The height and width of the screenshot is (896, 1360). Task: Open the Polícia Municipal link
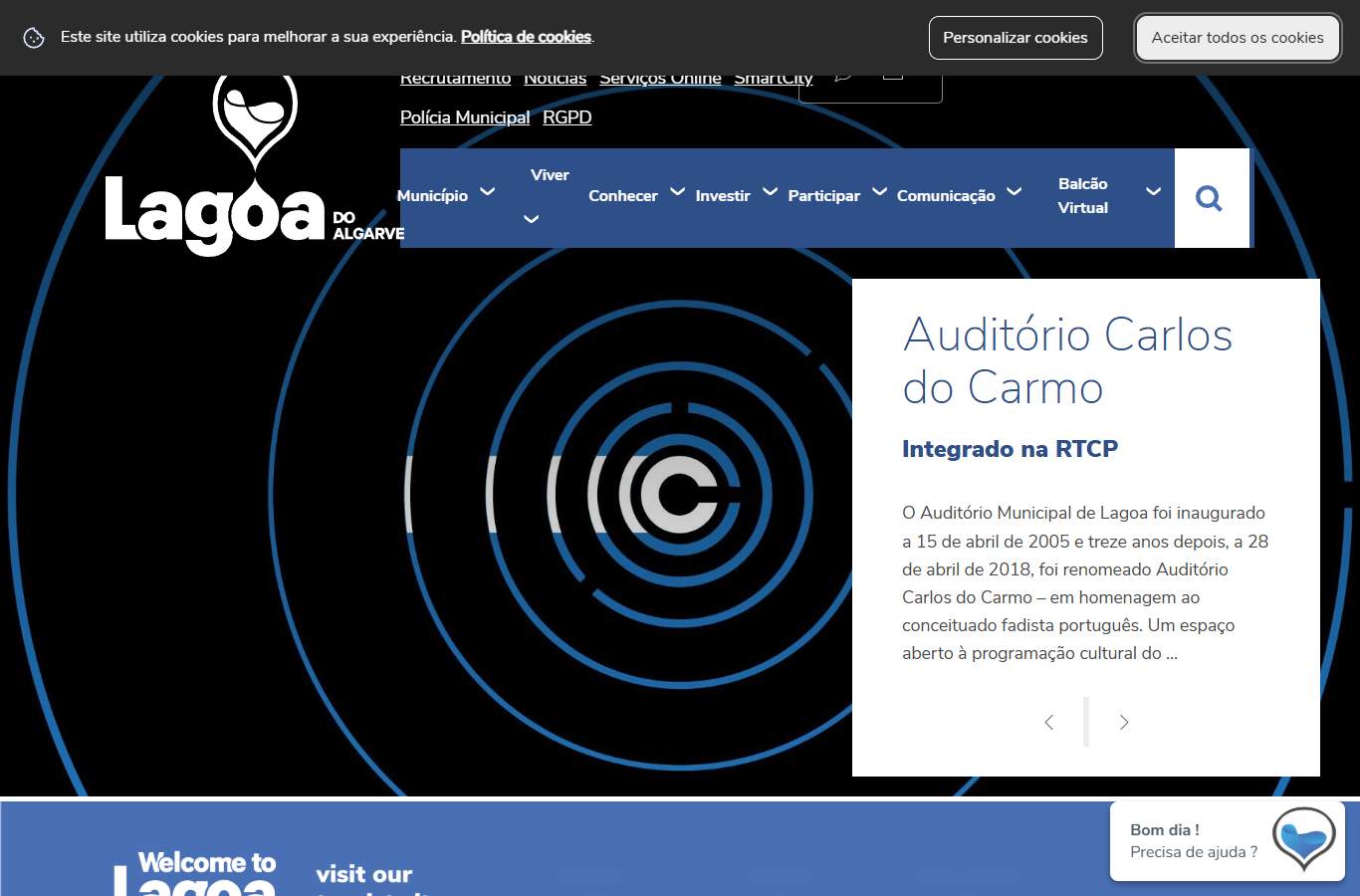[x=465, y=117]
